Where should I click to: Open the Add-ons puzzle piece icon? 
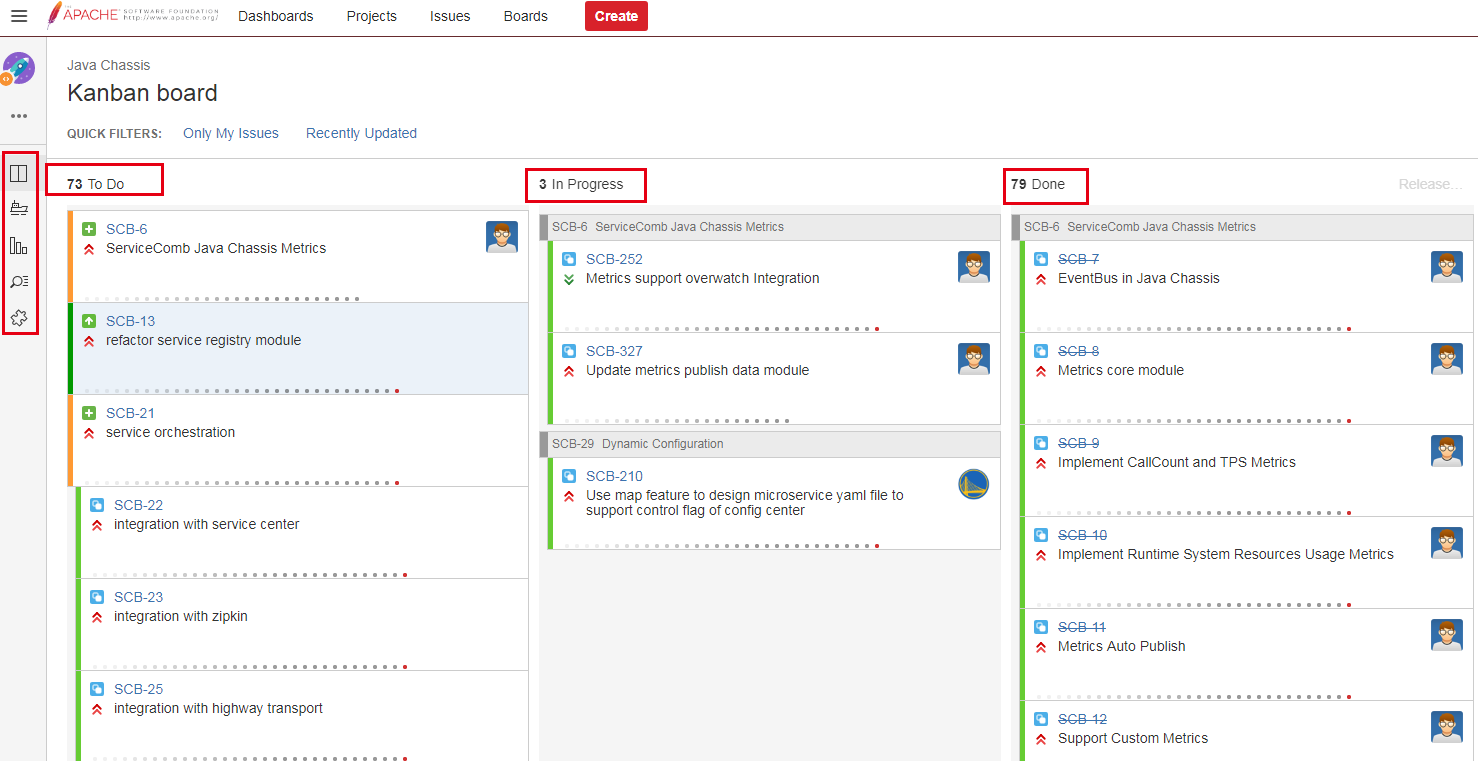tap(19, 318)
